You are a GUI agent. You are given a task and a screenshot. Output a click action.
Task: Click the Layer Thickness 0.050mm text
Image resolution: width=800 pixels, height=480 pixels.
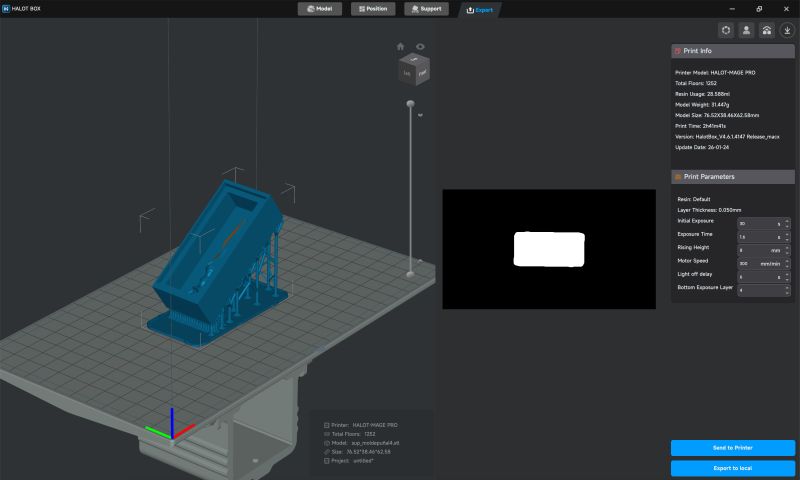[709, 210]
